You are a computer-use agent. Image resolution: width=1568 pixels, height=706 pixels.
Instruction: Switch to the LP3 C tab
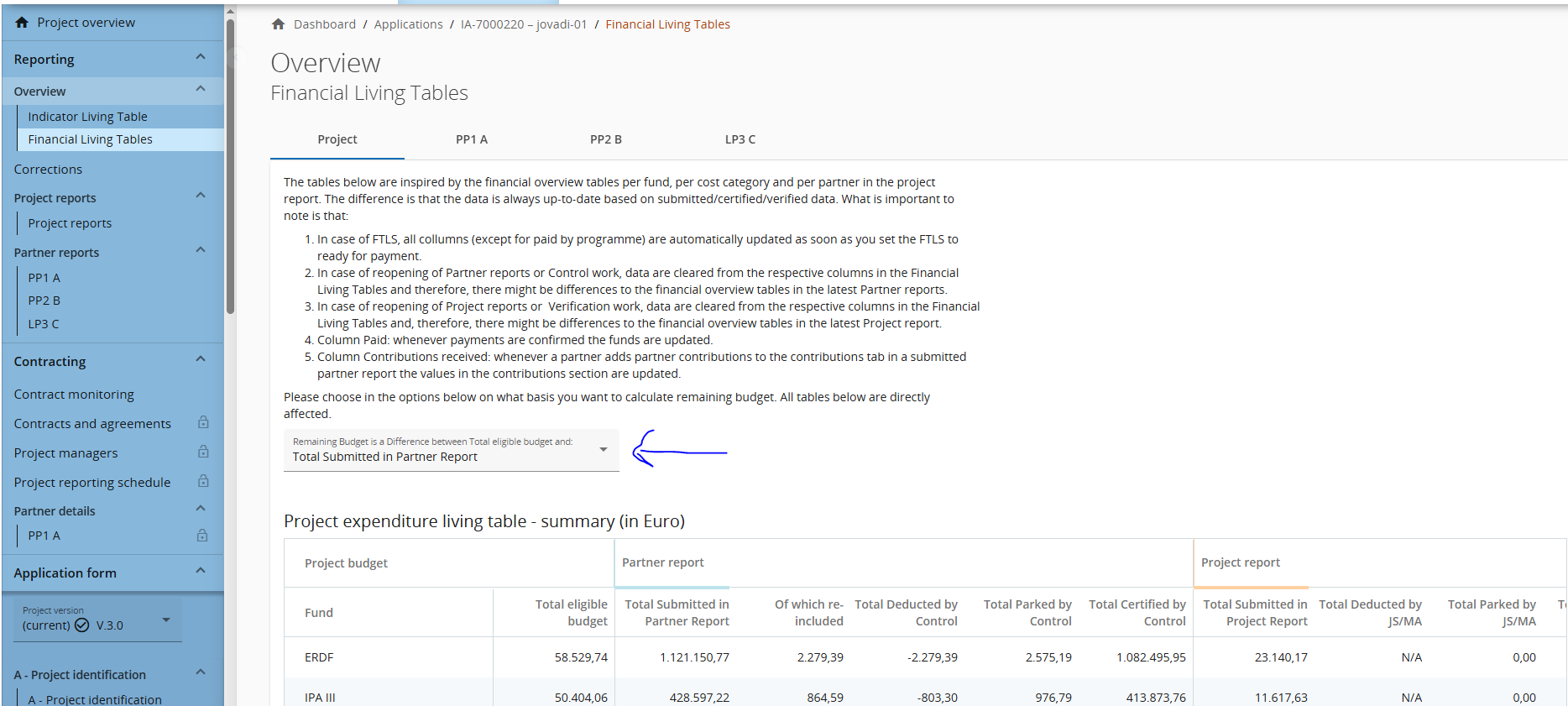tap(740, 139)
